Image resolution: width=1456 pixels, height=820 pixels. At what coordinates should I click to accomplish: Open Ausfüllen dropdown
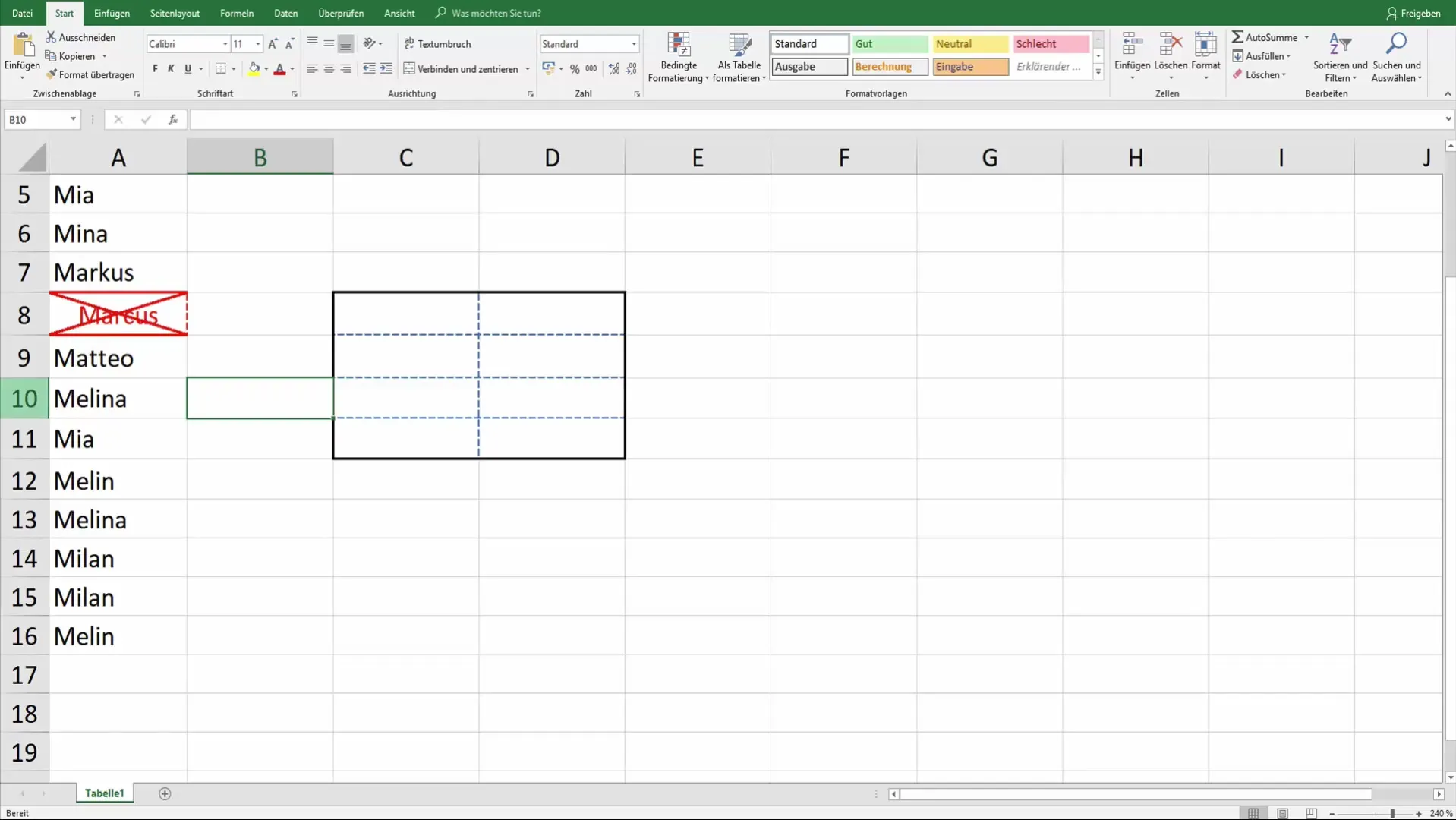point(1262,56)
